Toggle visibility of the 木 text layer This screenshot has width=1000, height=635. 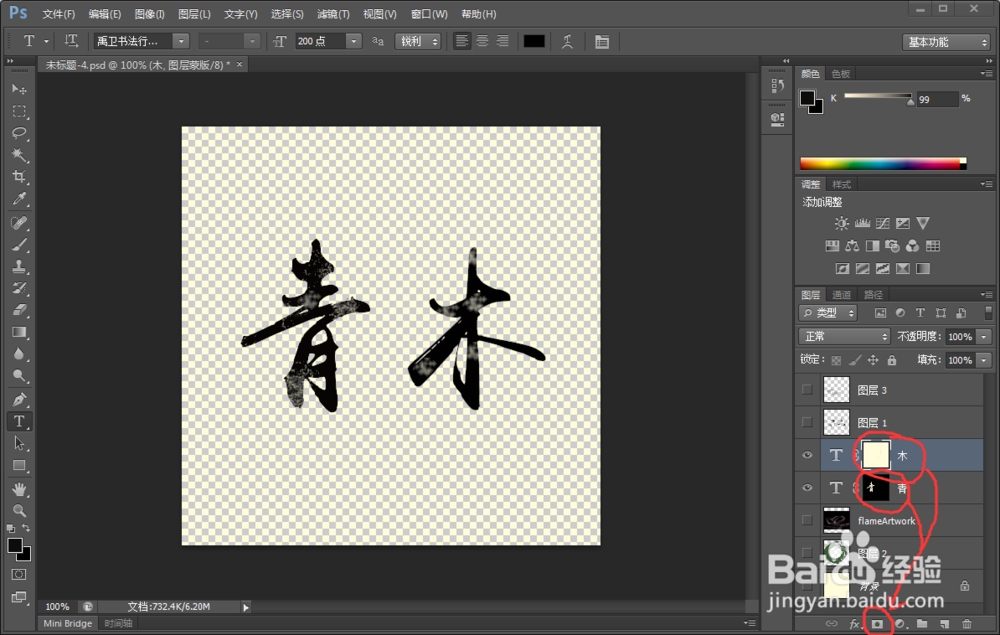(807, 454)
